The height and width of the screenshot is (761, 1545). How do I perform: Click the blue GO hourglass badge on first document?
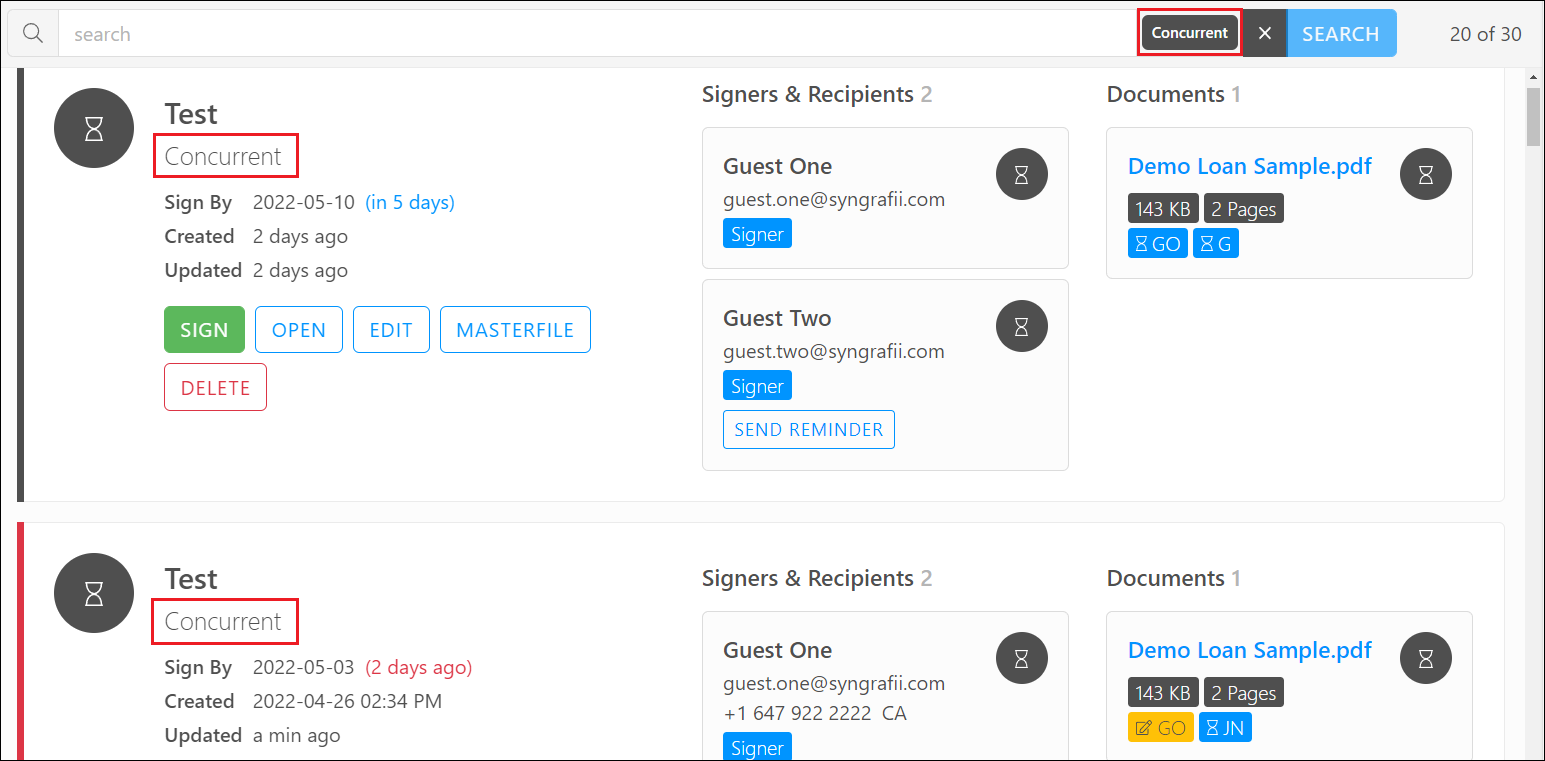point(1157,242)
